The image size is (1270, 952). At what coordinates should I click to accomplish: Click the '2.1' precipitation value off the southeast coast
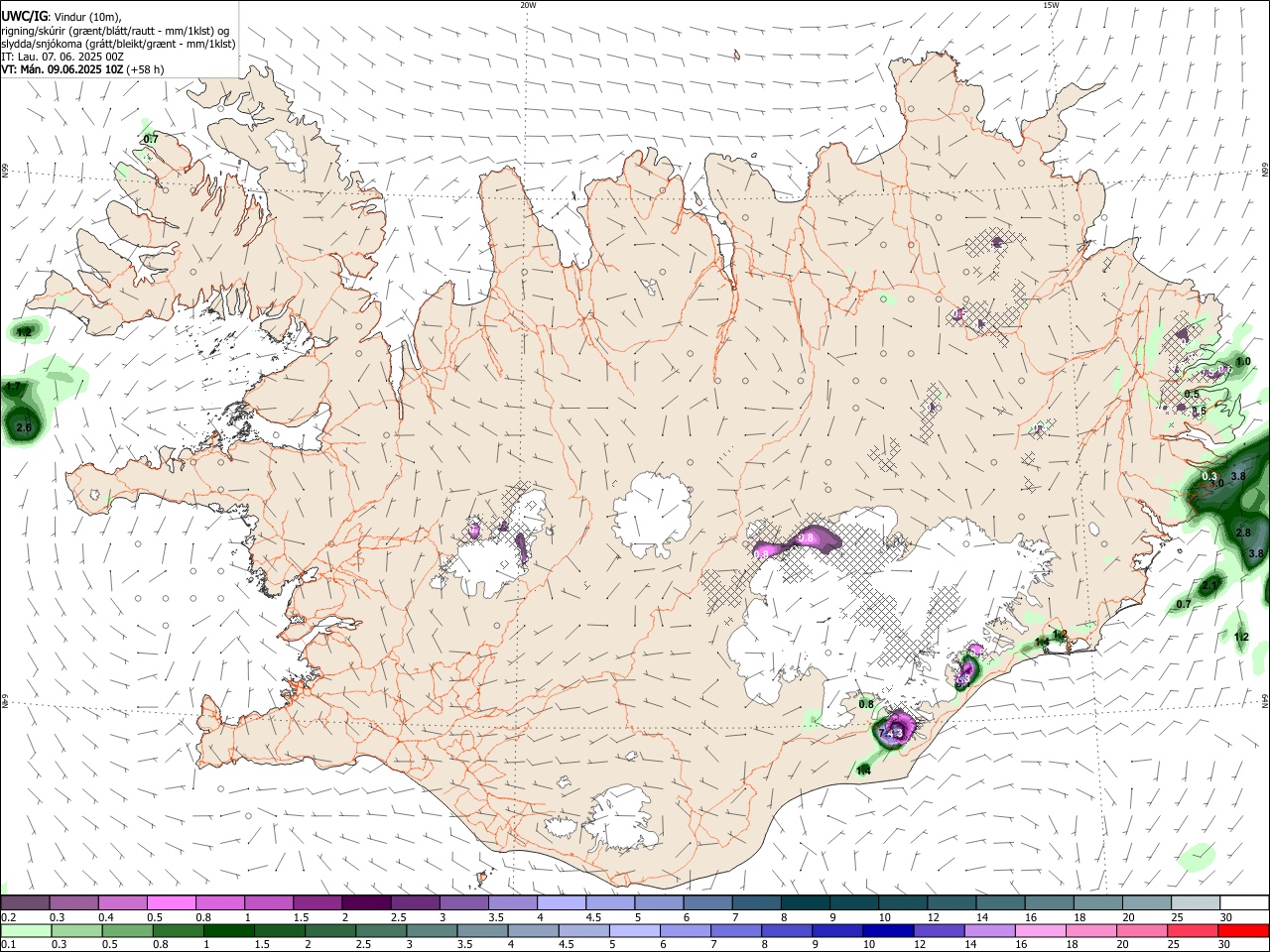[1210, 586]
